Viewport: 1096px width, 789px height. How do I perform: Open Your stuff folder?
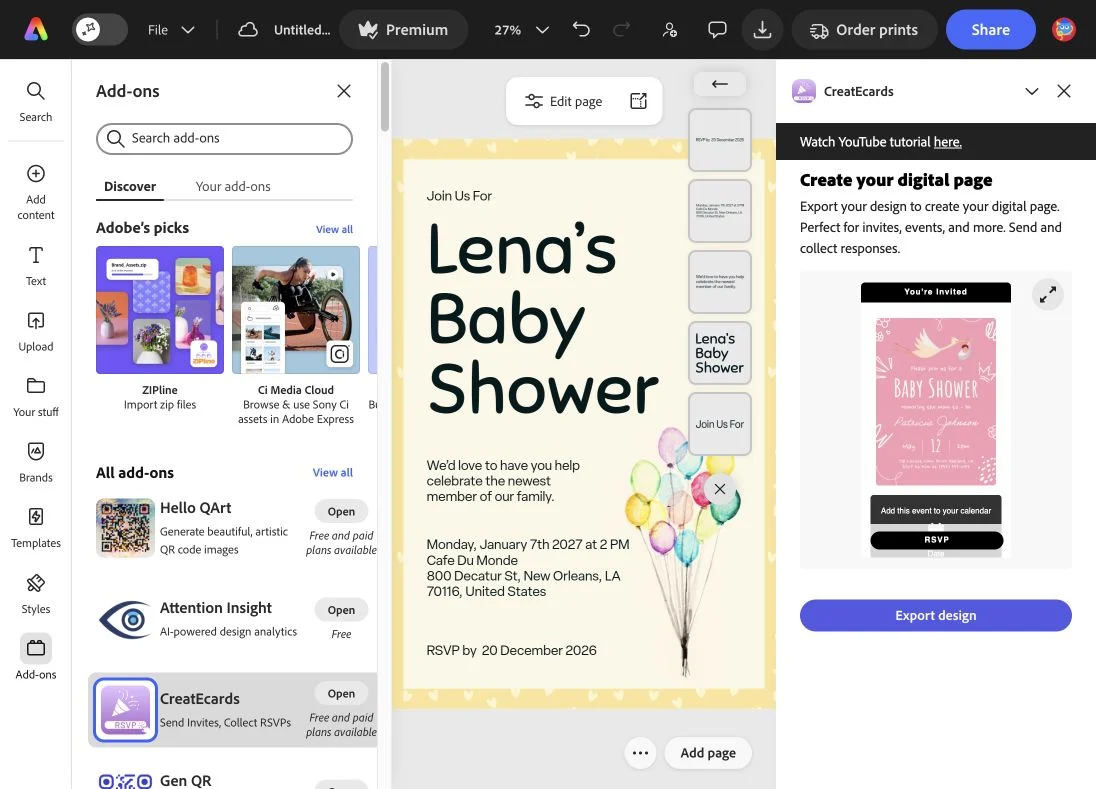point(36,398)
